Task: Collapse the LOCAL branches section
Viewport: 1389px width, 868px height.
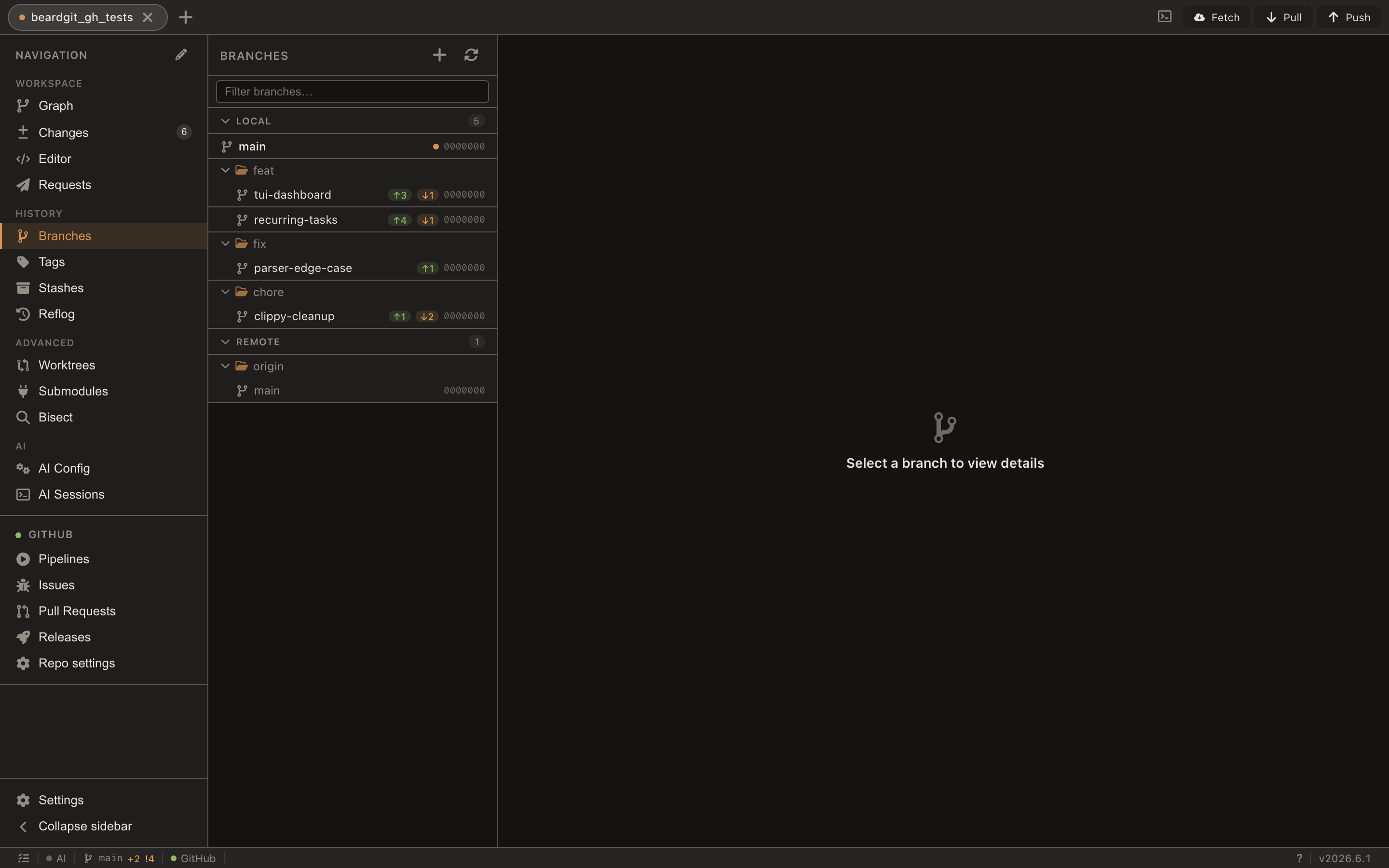Action: pos(226,121)
